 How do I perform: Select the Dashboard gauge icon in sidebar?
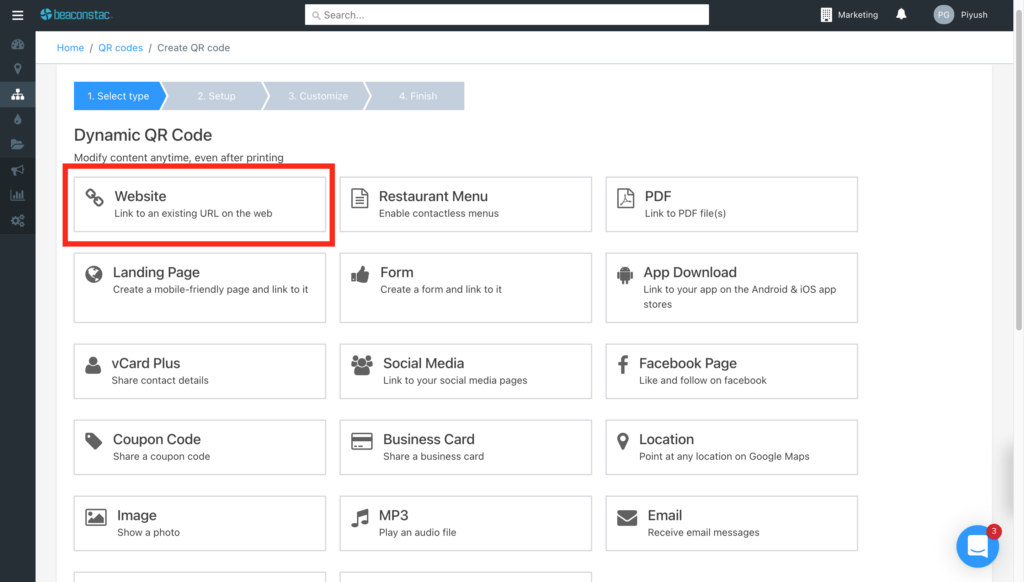click(17, 44)
